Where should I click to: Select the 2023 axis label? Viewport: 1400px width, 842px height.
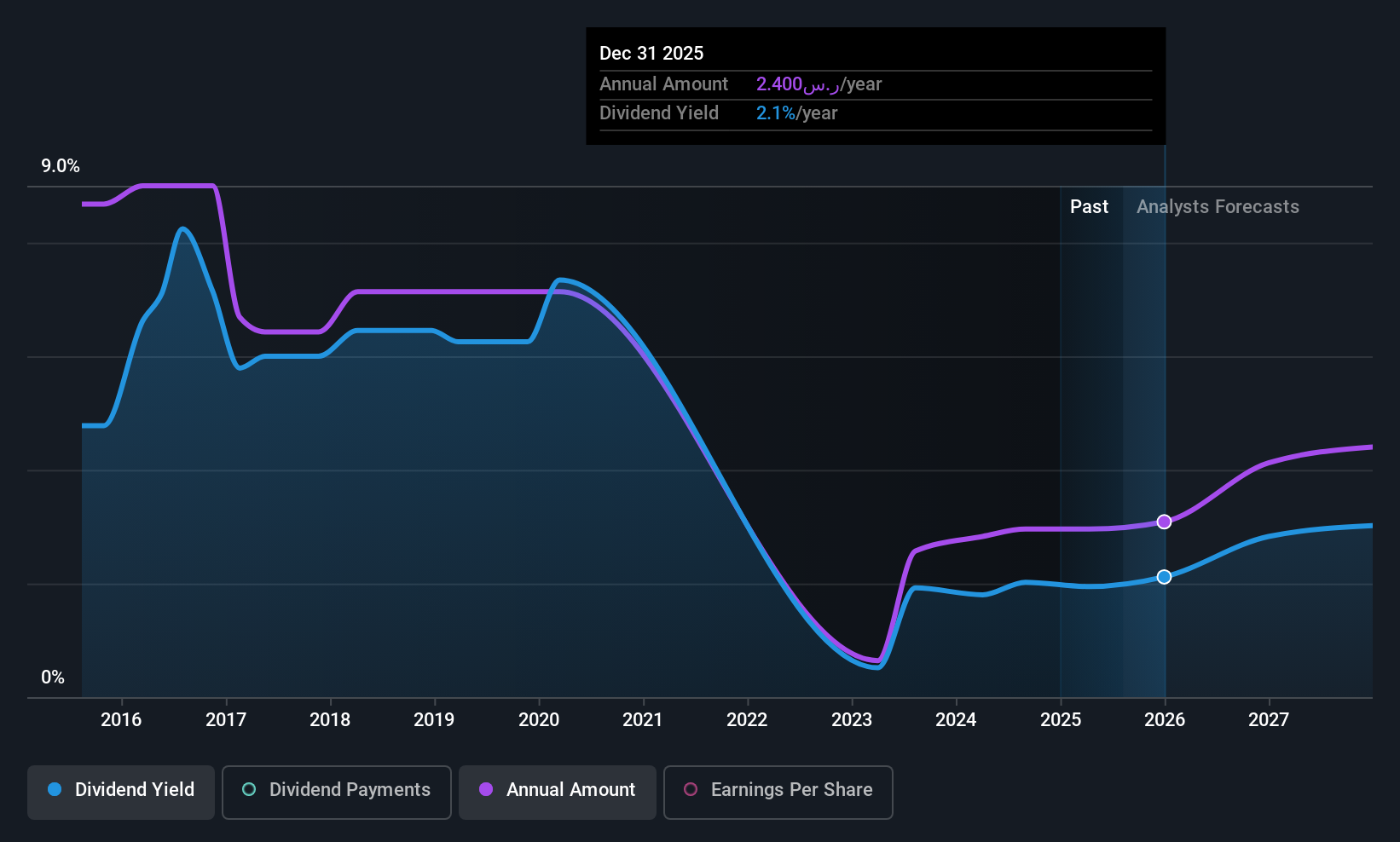[852, 720]
